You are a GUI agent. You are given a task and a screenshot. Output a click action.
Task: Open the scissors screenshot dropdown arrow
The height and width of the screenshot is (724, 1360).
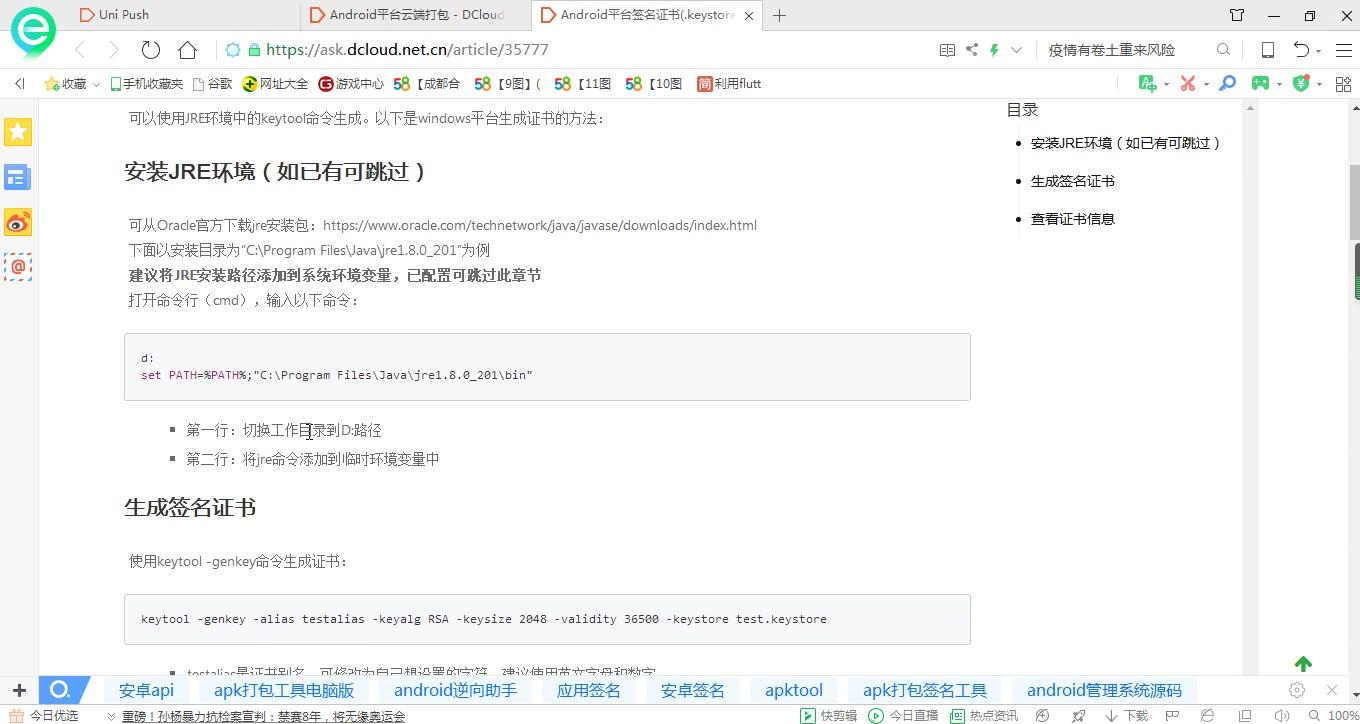point(1206,85)
